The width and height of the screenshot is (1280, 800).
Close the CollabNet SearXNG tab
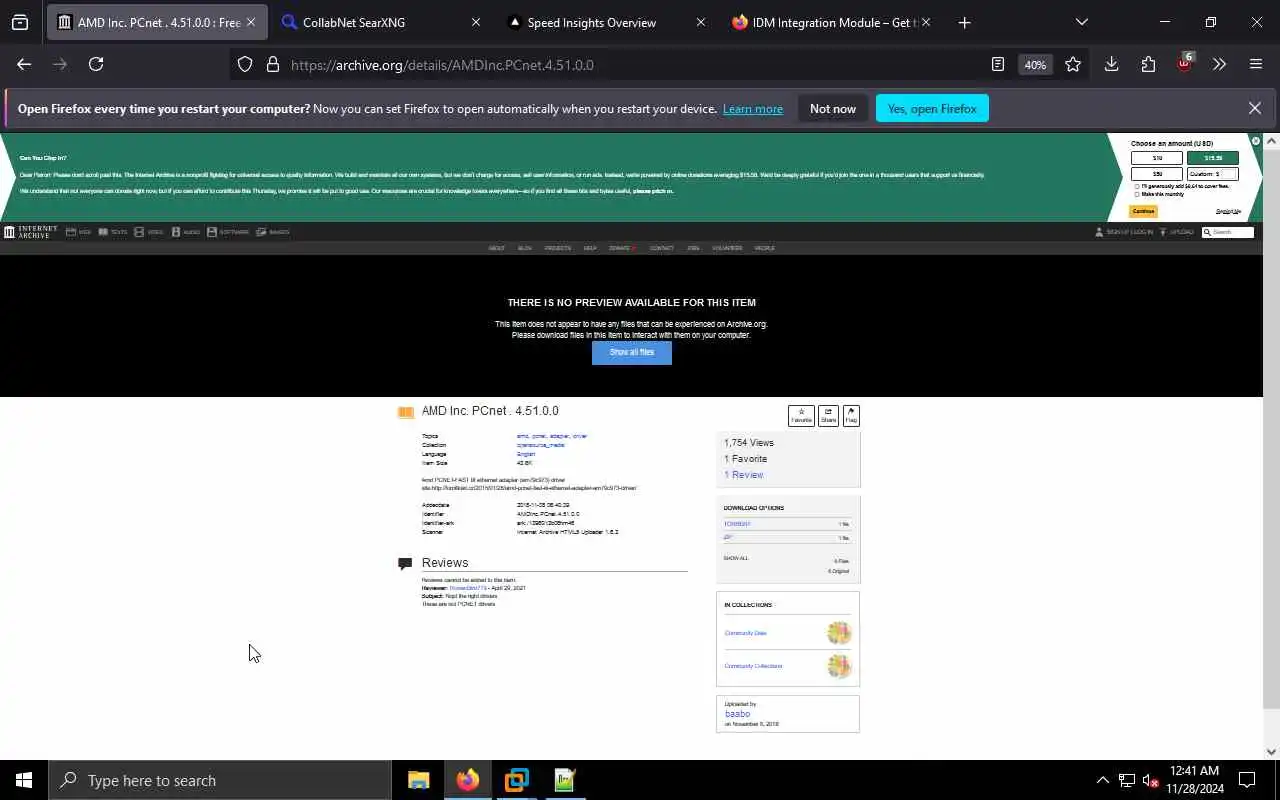pyautogui.click(x=475, y=22)
